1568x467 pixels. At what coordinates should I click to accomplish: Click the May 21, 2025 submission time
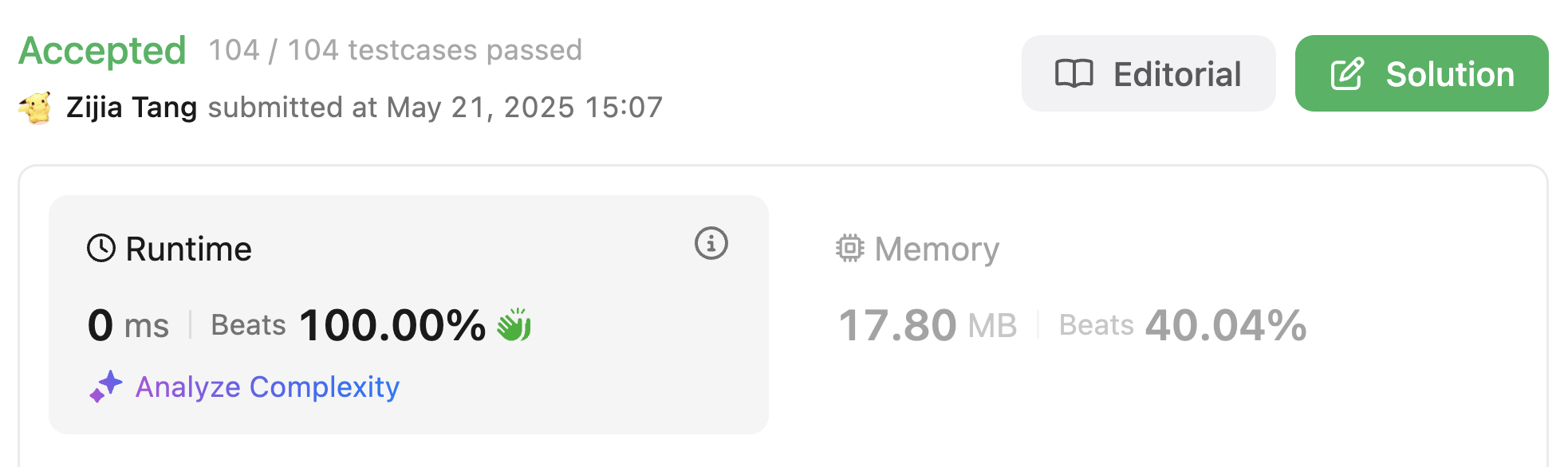[525, 108]
